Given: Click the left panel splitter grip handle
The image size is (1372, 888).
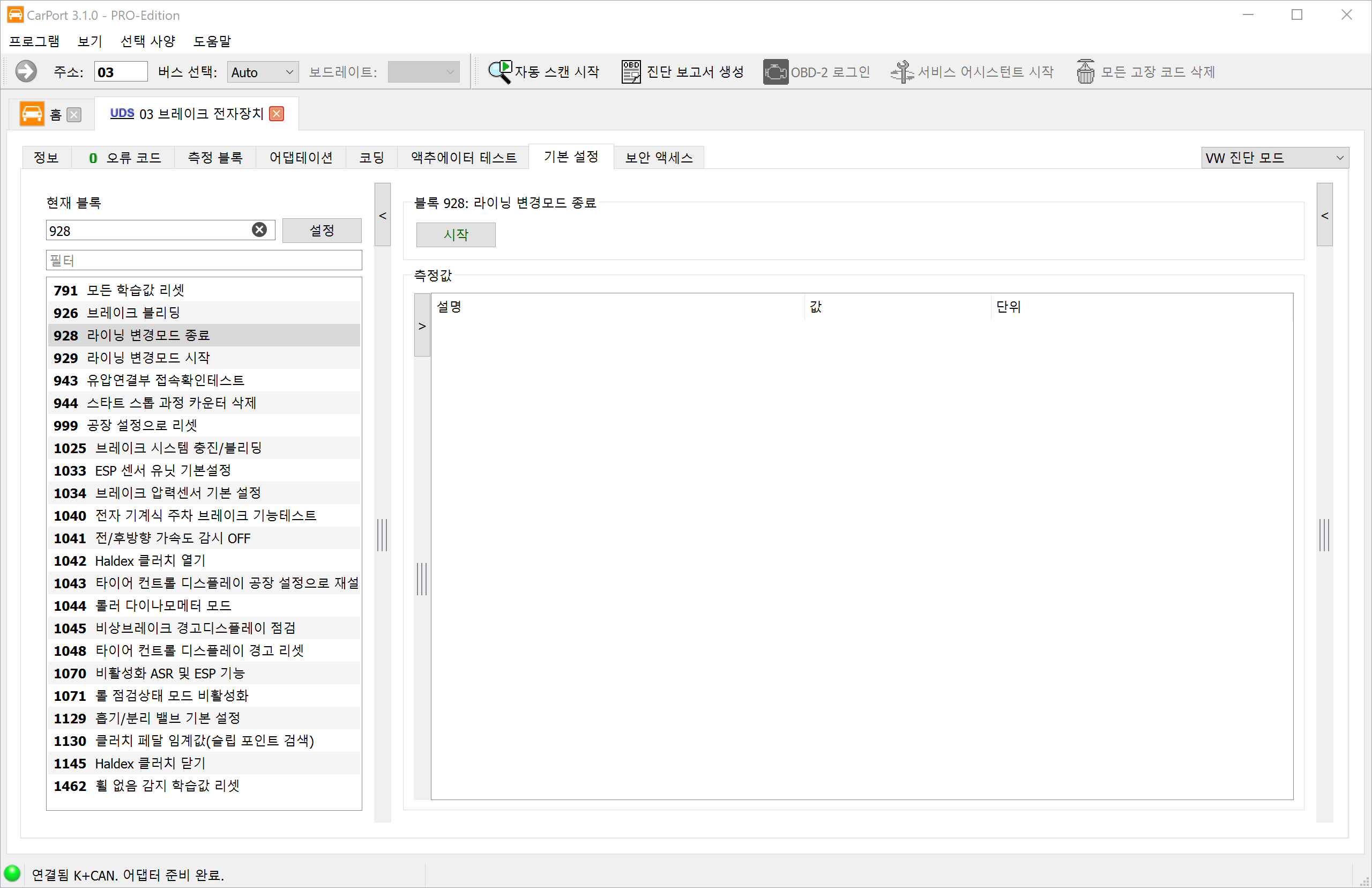Looking at the screenshot, I should tap(382, 535).
